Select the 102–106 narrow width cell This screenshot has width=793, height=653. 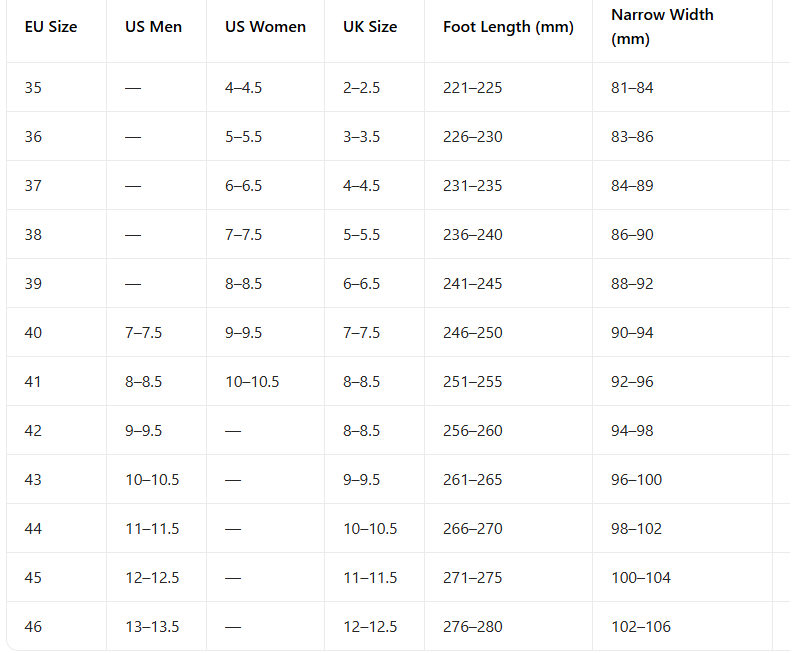tap(641, 627)
